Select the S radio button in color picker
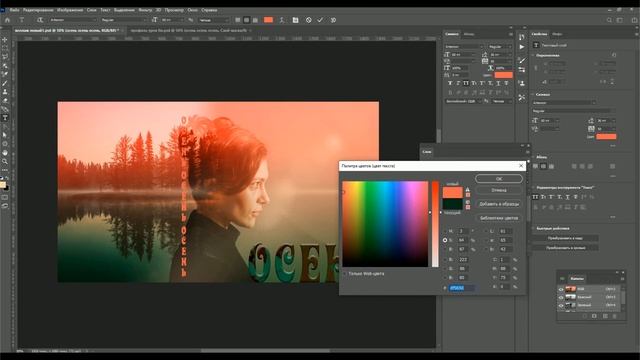 tap(445, 240)
